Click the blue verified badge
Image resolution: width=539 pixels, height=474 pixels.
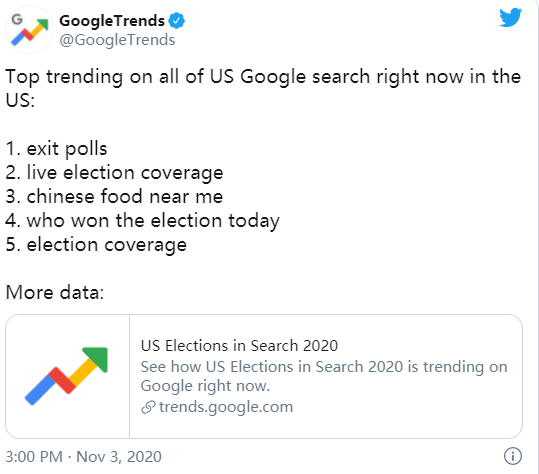pos(177,21)
